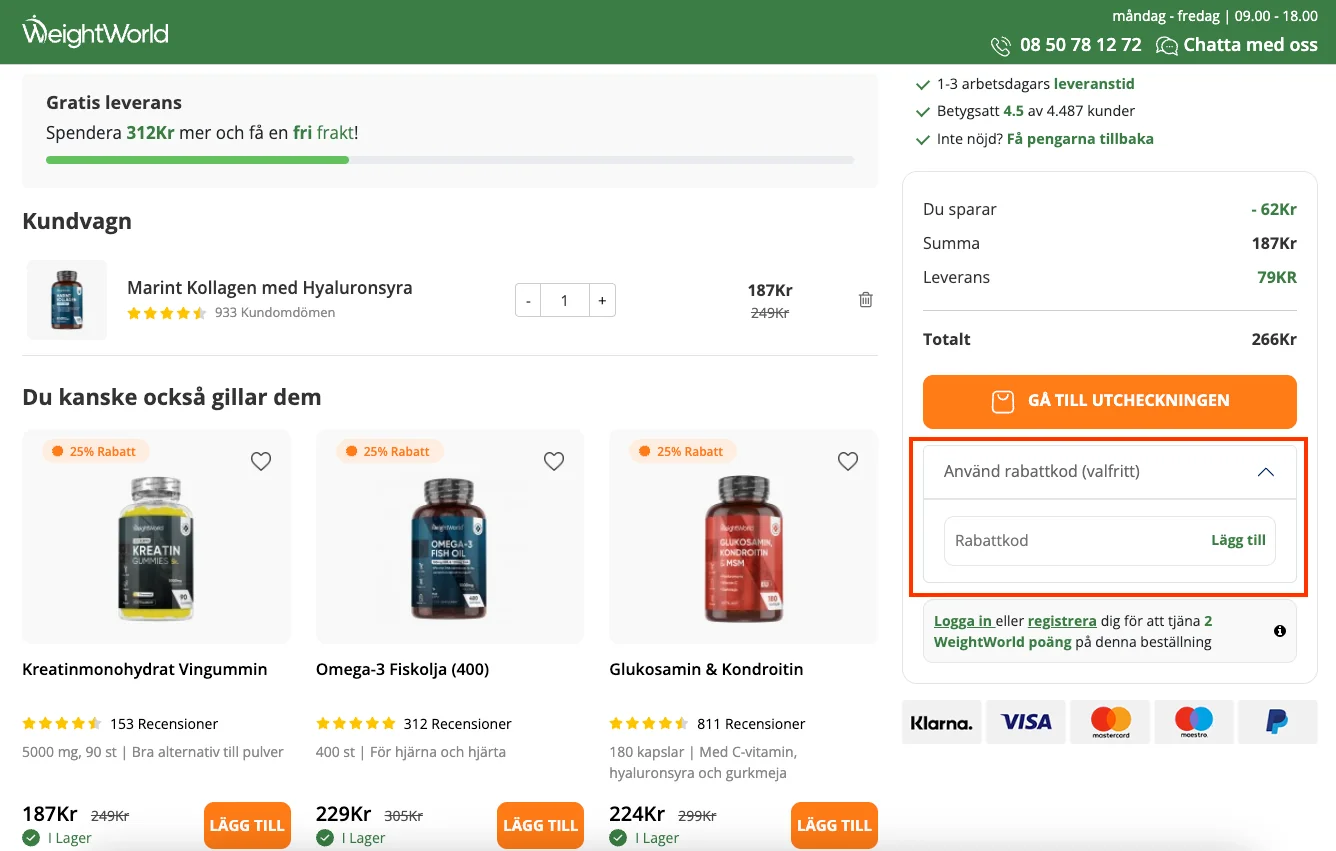Favorite Kreatinmonohydrat Vingummin with the heart icon
The image size is (1336, 851).
(x=261, y=461)
